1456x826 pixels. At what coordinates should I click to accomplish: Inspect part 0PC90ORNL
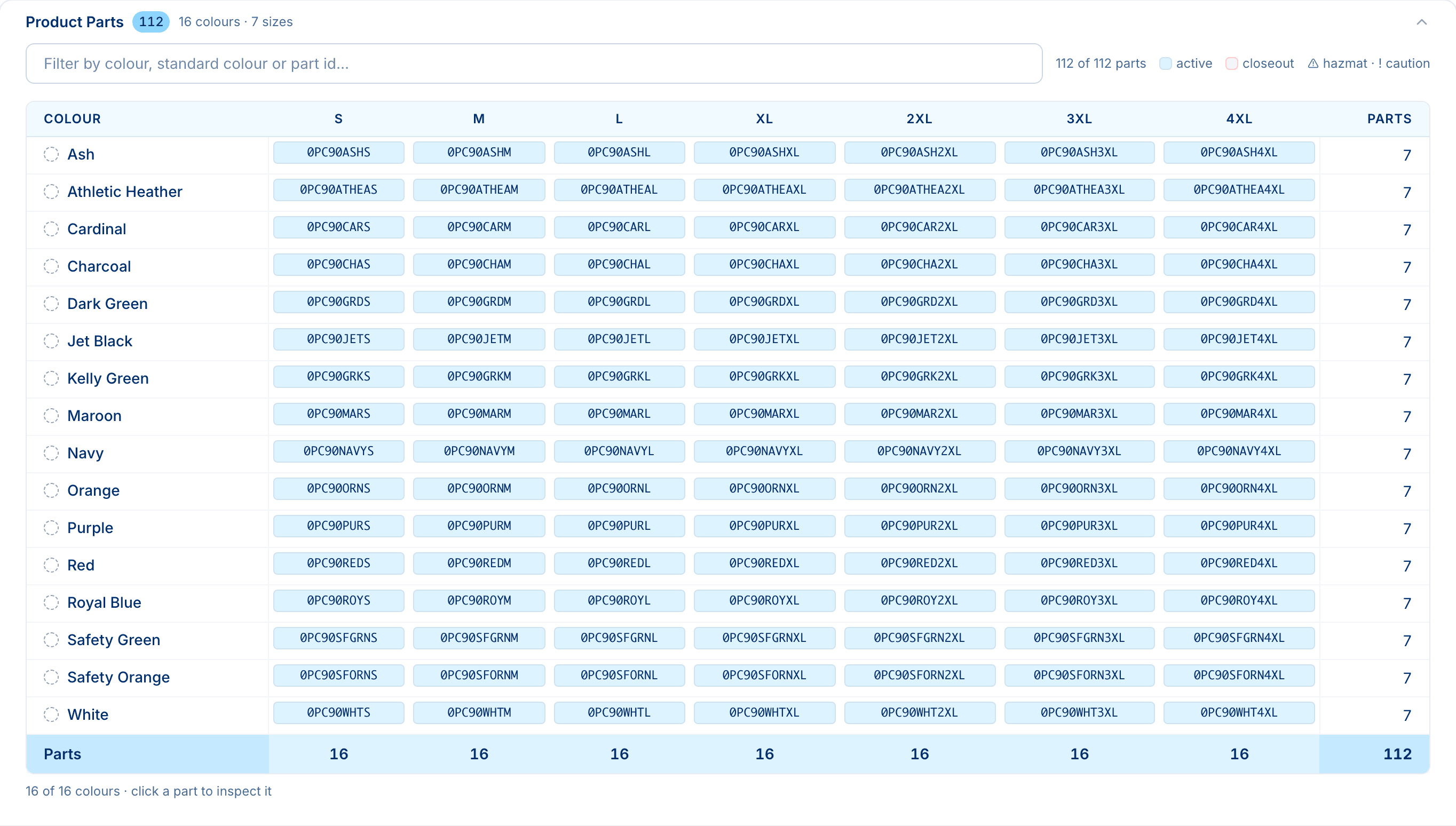(x=619, y=489)
